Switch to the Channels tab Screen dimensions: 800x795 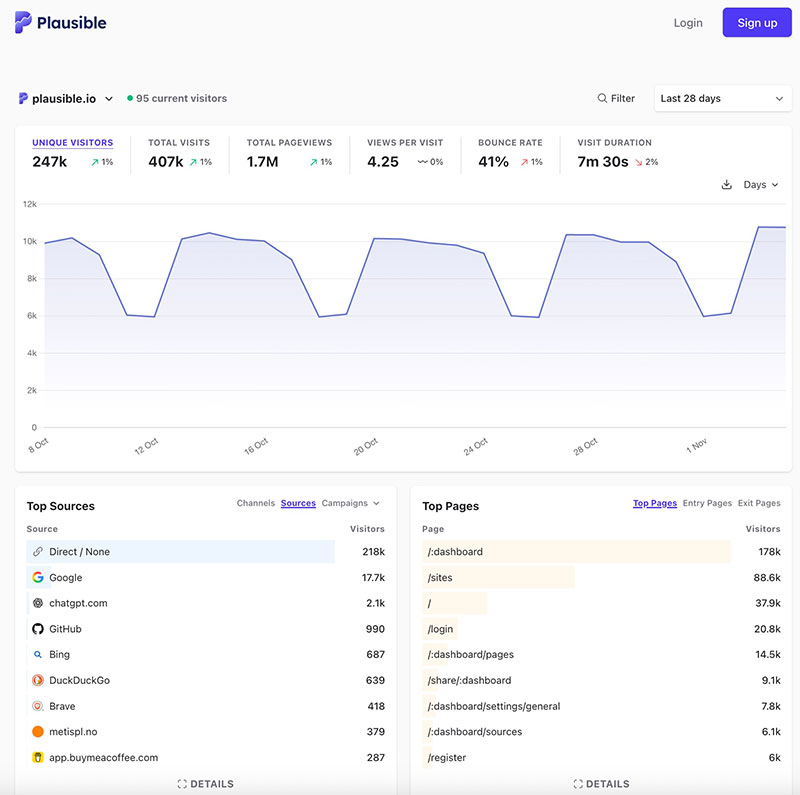(256, 503)
